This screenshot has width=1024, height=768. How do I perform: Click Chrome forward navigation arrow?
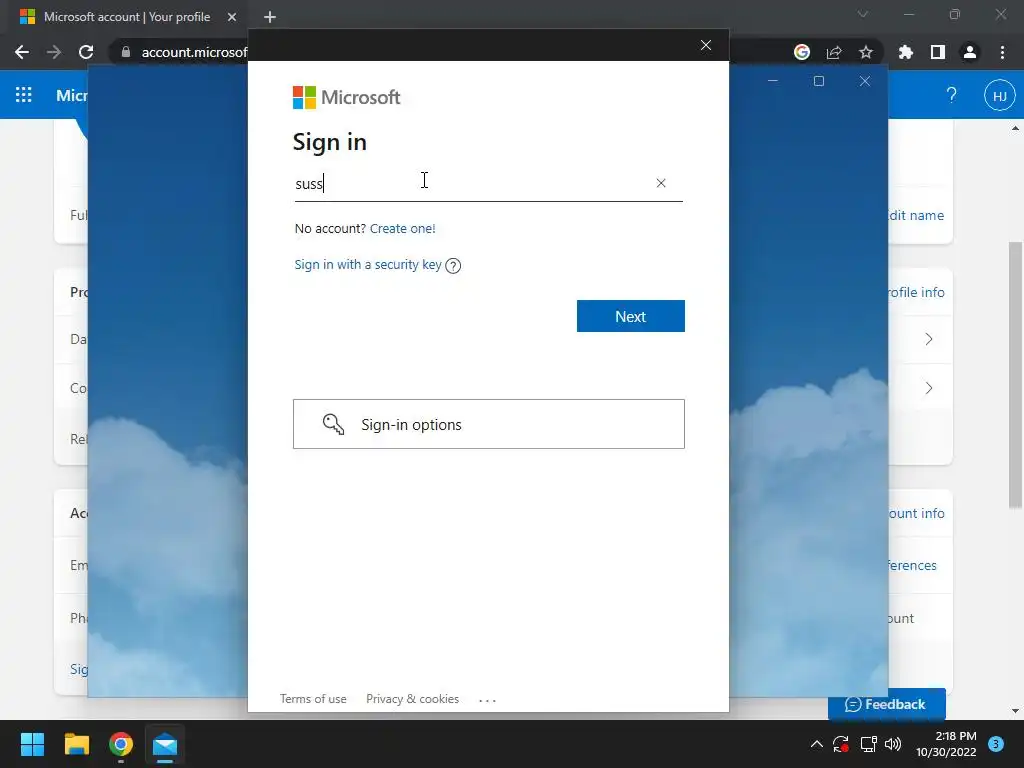pyautogui.click(x=54, y=52)
